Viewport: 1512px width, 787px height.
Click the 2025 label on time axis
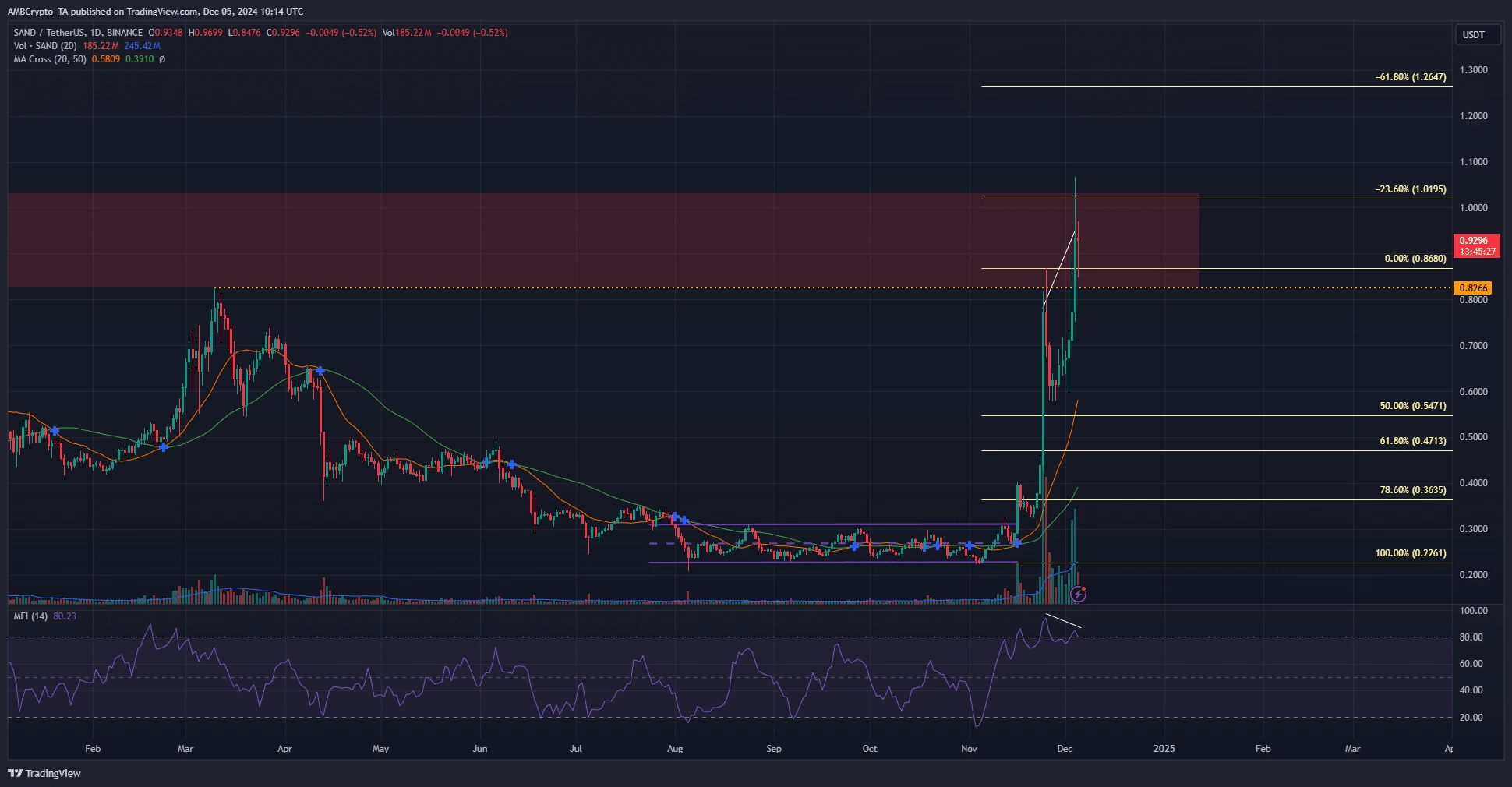[x=1164, y=749]
